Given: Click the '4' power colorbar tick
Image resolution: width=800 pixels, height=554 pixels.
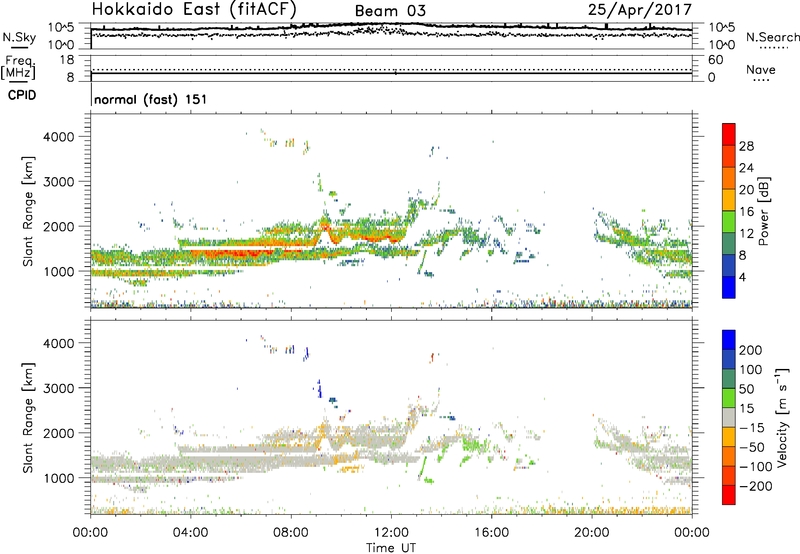Looking at the screenshot, I should coord(742,277).
